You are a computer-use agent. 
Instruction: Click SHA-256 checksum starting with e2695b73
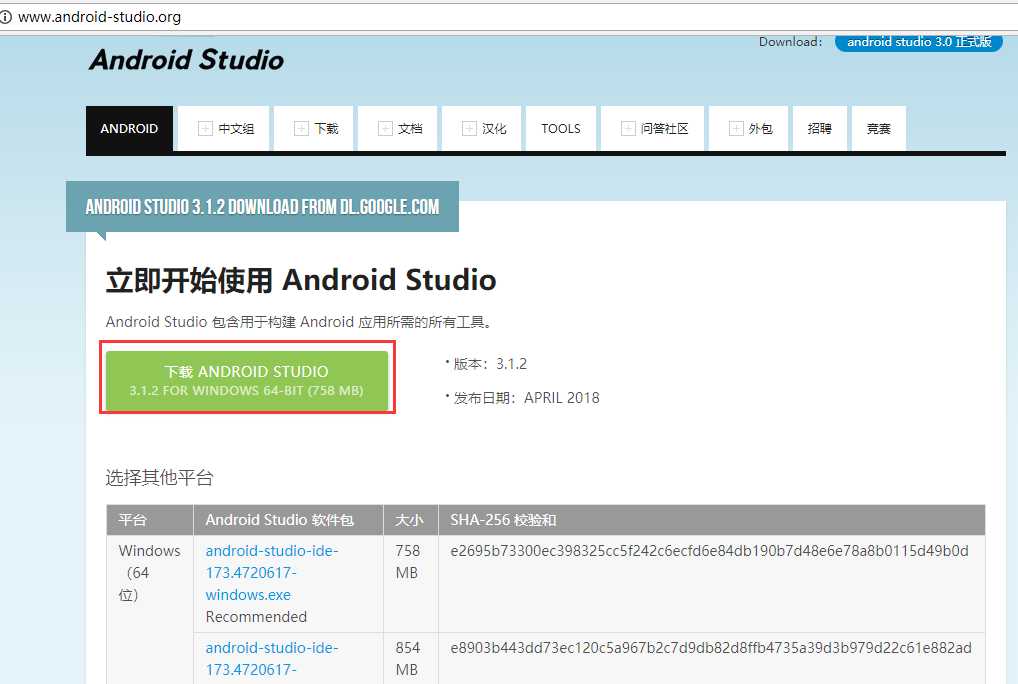coord(709,551)
